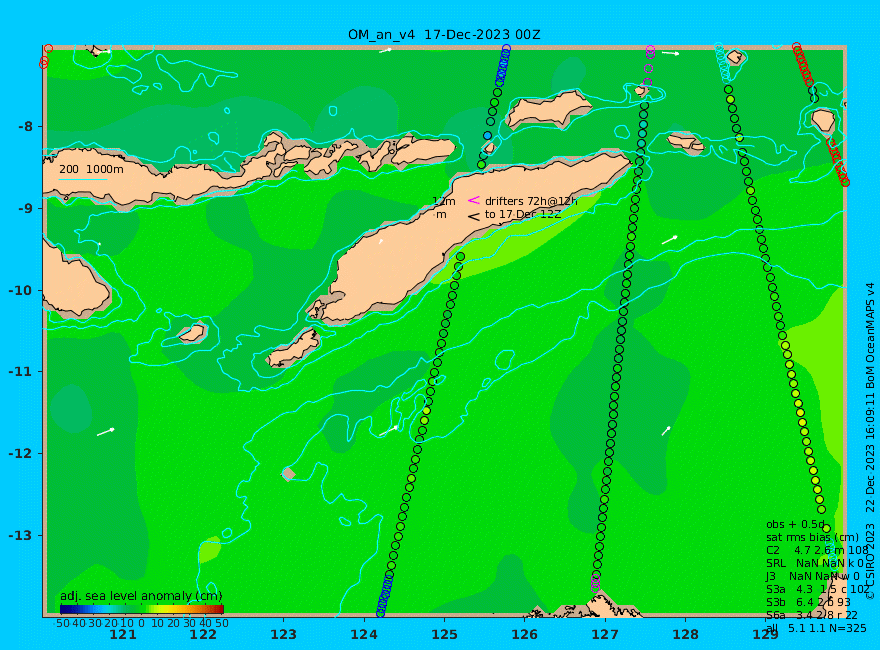The height and width of the screenshot is (650, 880).
Task: Click the cyan contour legend line under "200 1000m"
Action: point(82,180)
